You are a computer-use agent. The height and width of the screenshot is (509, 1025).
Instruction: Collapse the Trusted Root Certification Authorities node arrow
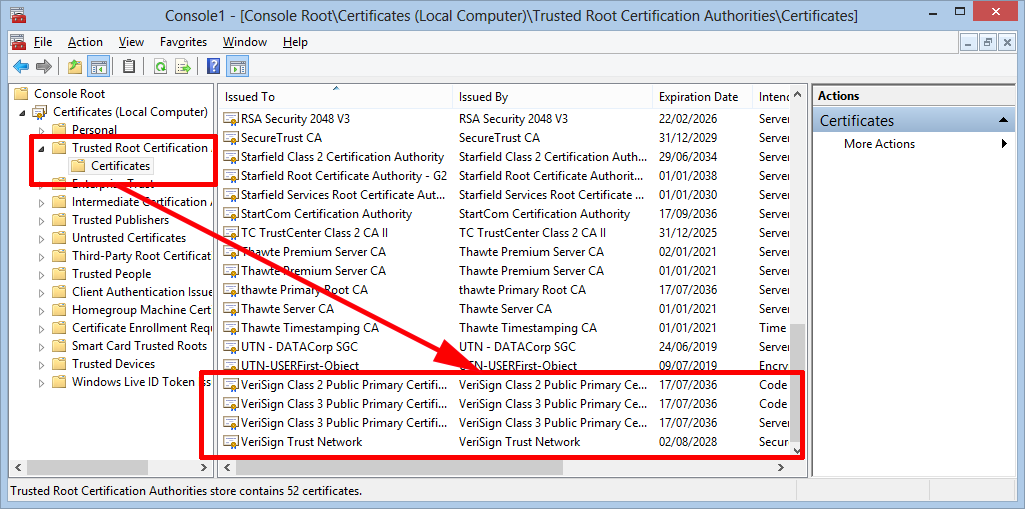coord(42,149)
